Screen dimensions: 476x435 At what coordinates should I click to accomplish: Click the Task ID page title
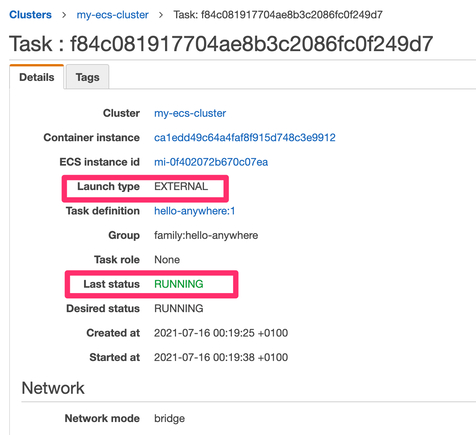(x=221, y=44)
